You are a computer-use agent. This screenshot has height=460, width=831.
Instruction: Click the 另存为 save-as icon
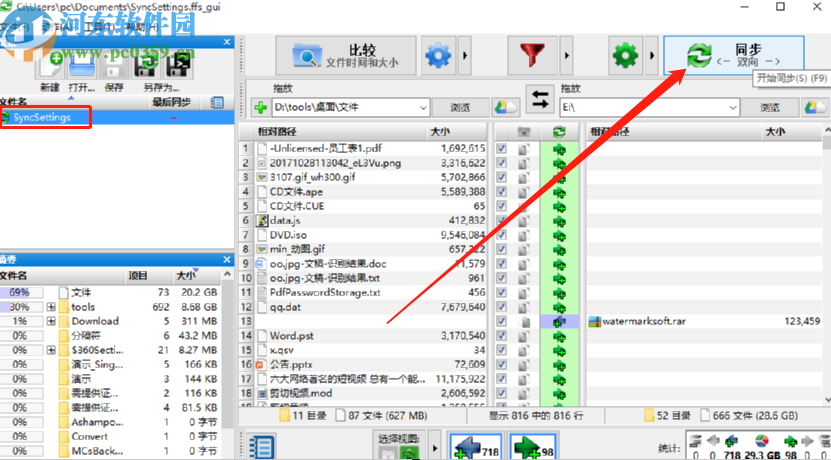(x=146, y=66)
